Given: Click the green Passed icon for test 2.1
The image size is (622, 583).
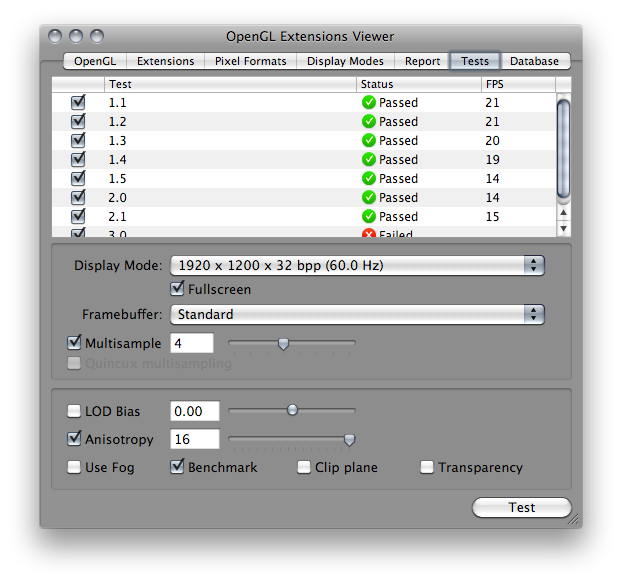Looking at the screenshot, I should pyautogui.click(x=369, y=217).
